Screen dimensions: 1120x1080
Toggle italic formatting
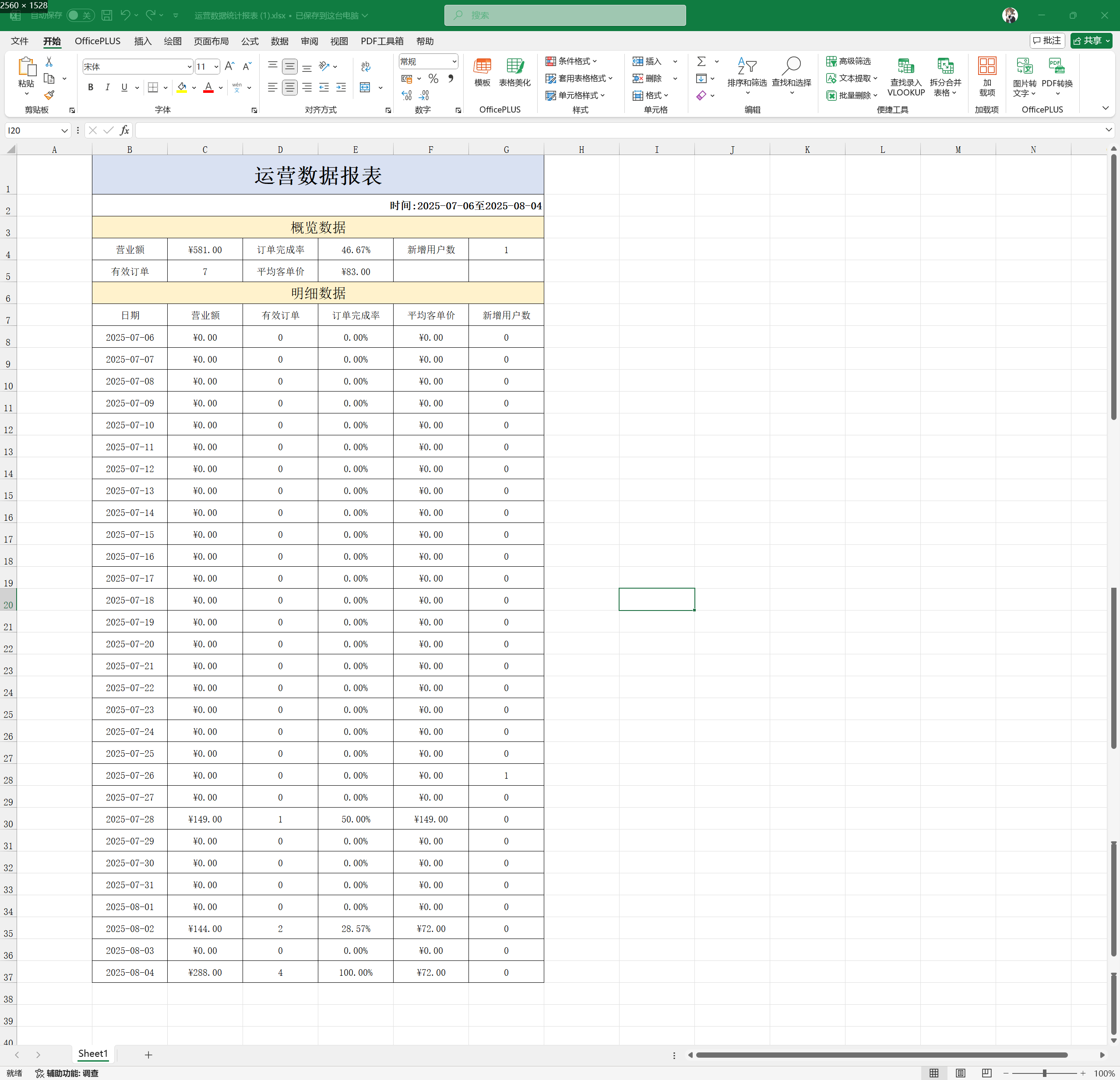(107, 88)
